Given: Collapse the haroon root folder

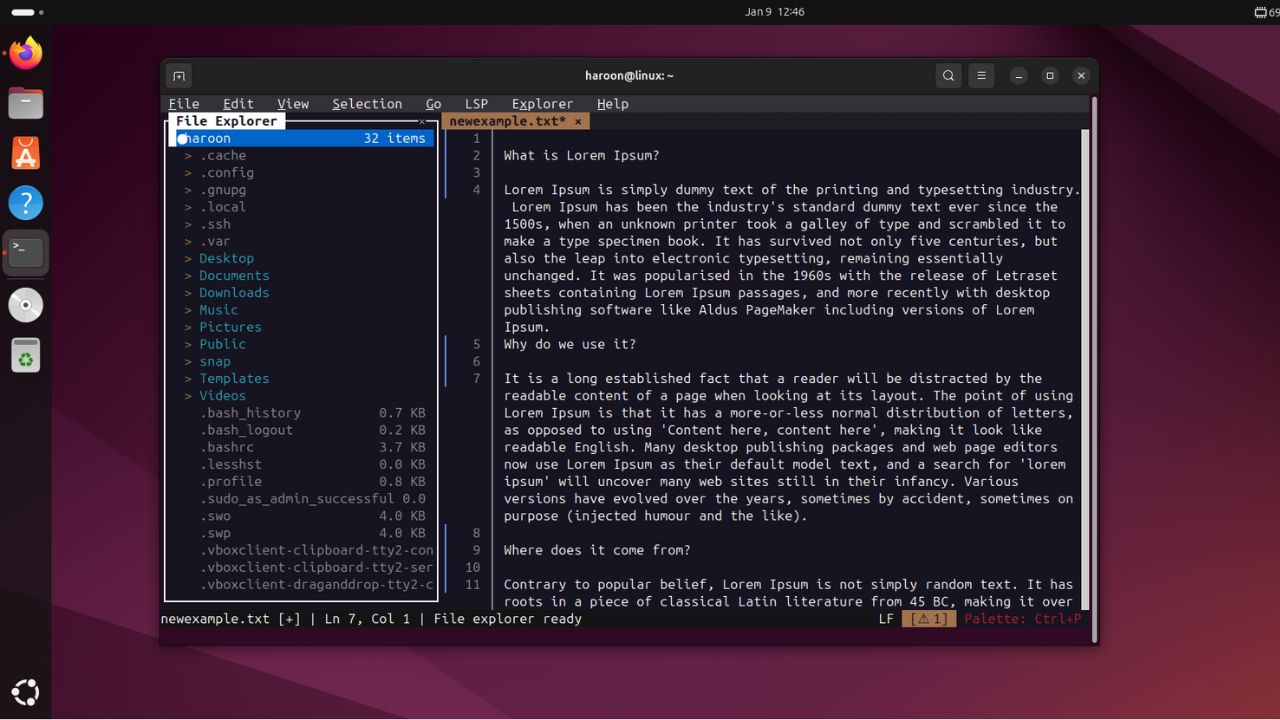Looking at the screenshot, I should [x=203, y=138].
